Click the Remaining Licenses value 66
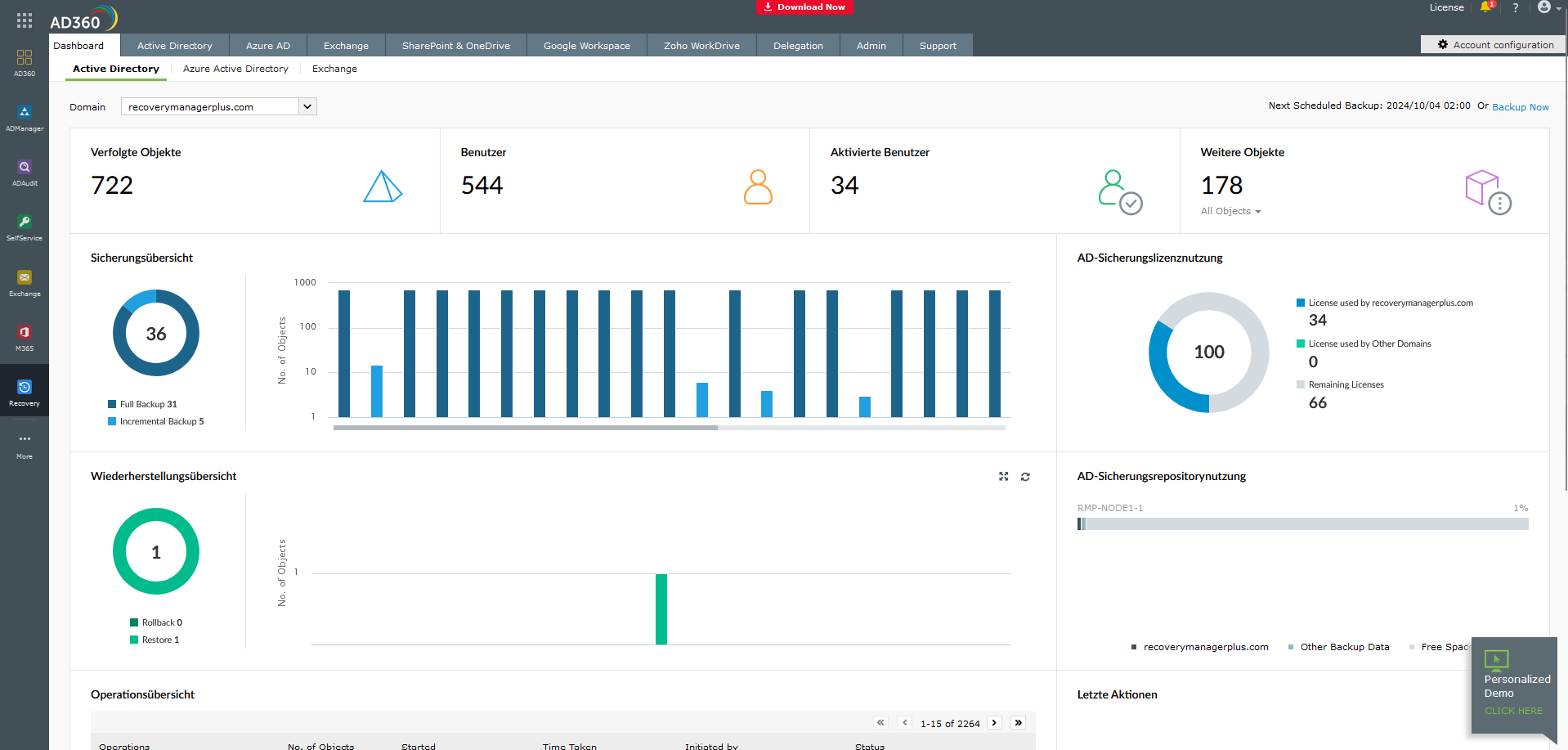The width and height of the screenshot is (1568, 750). 1317,402
